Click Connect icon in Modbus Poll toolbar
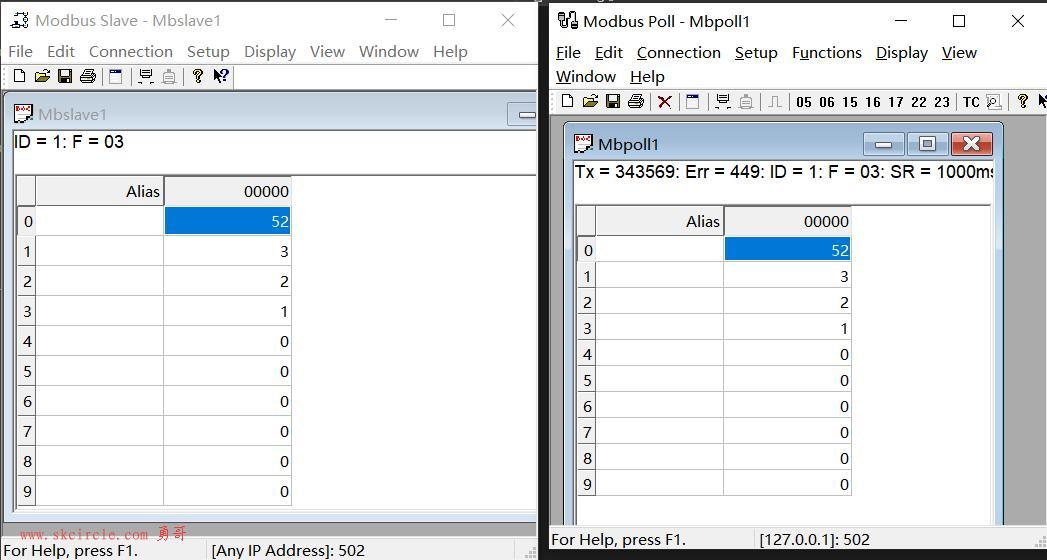This screenshot has width=1047, height=560. pyautogui.click(x=722, y=101)
